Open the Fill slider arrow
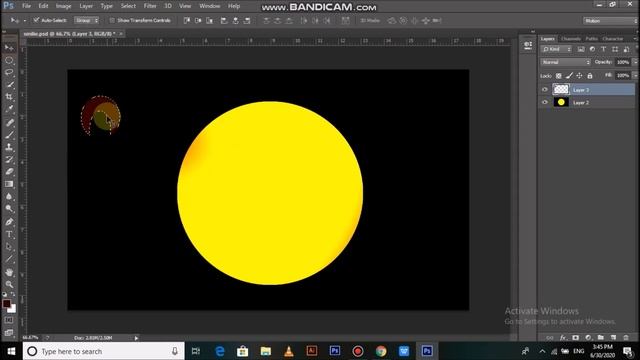The width and height of the screenshot is (640, 360). pyautogui.click(x=635, y=76)
